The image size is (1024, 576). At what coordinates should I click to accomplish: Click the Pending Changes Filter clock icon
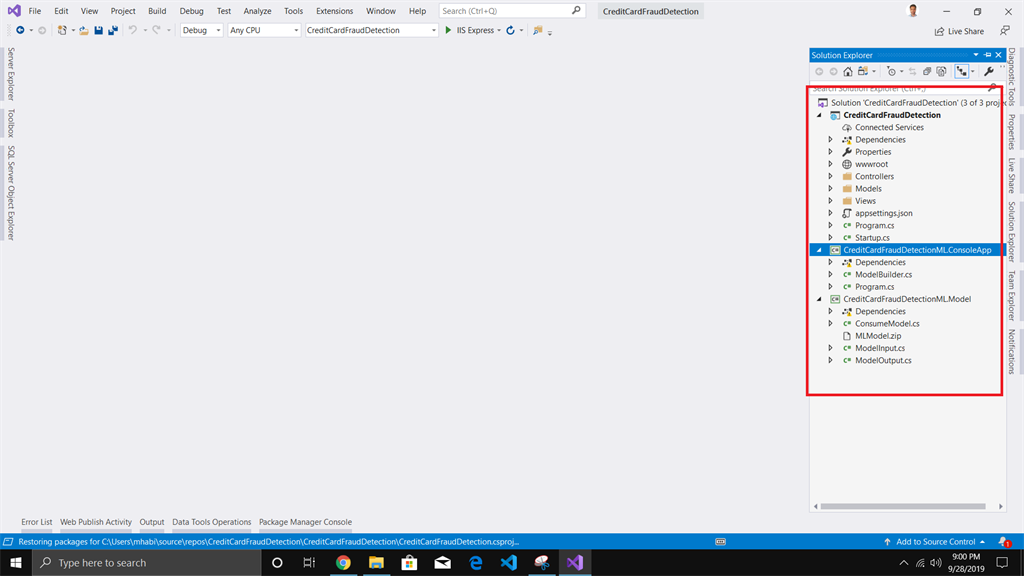(891, 71)
